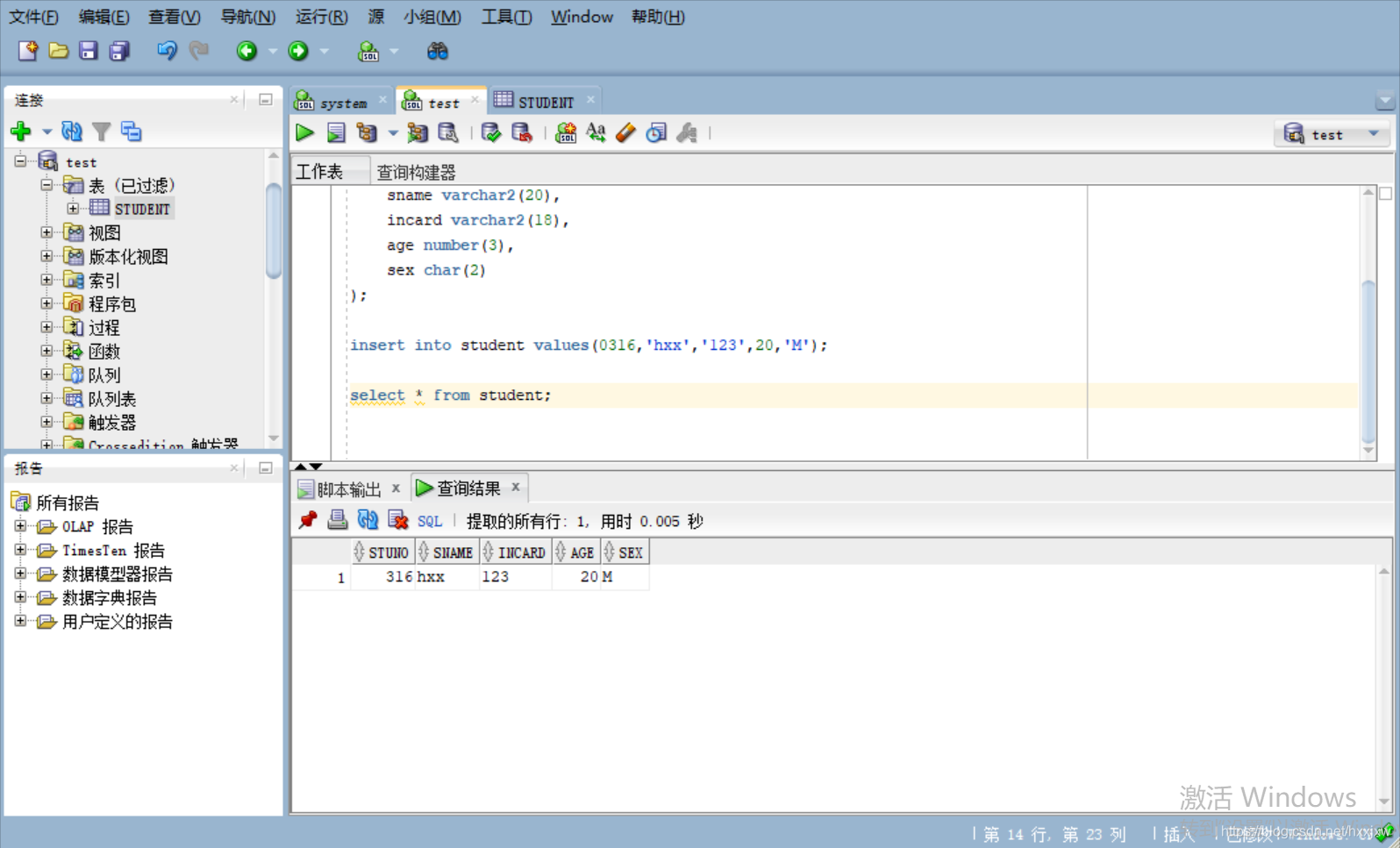Save with the single floppy disk icon
The image size is (1400, 848).
click(x=89, y=51)
